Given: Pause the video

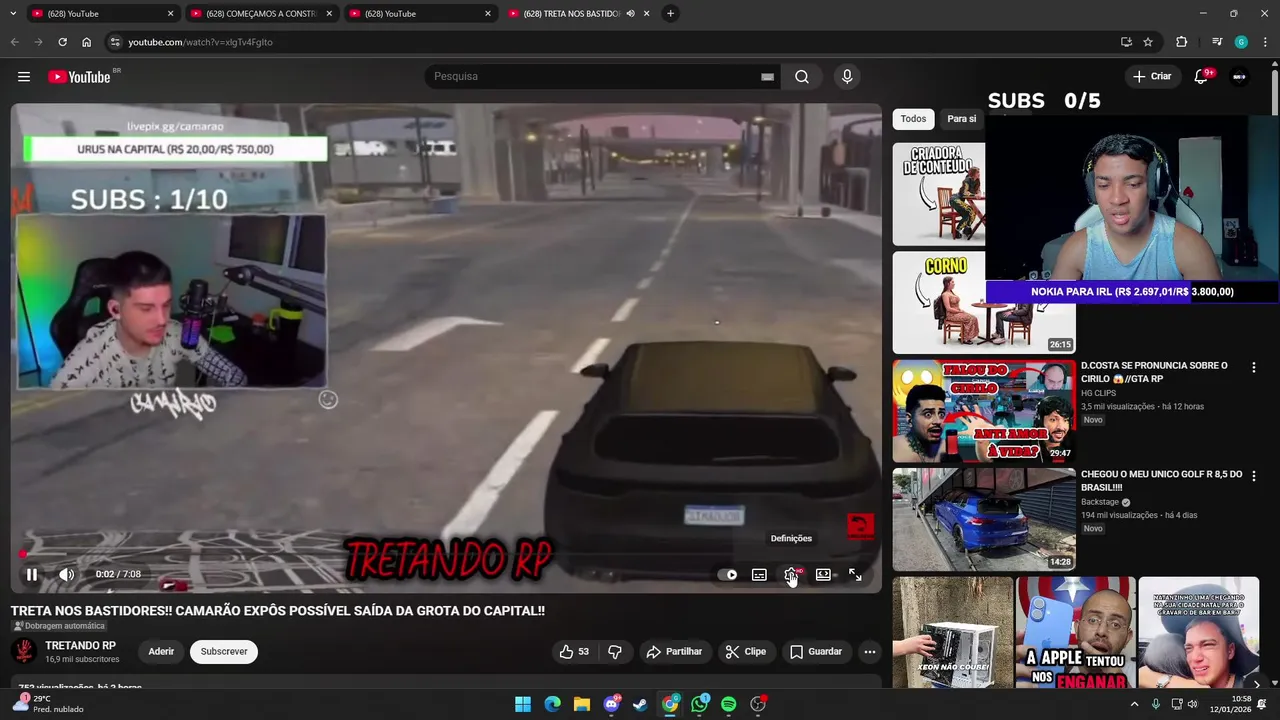Looking at the screenshot, I should coord(32,575).
